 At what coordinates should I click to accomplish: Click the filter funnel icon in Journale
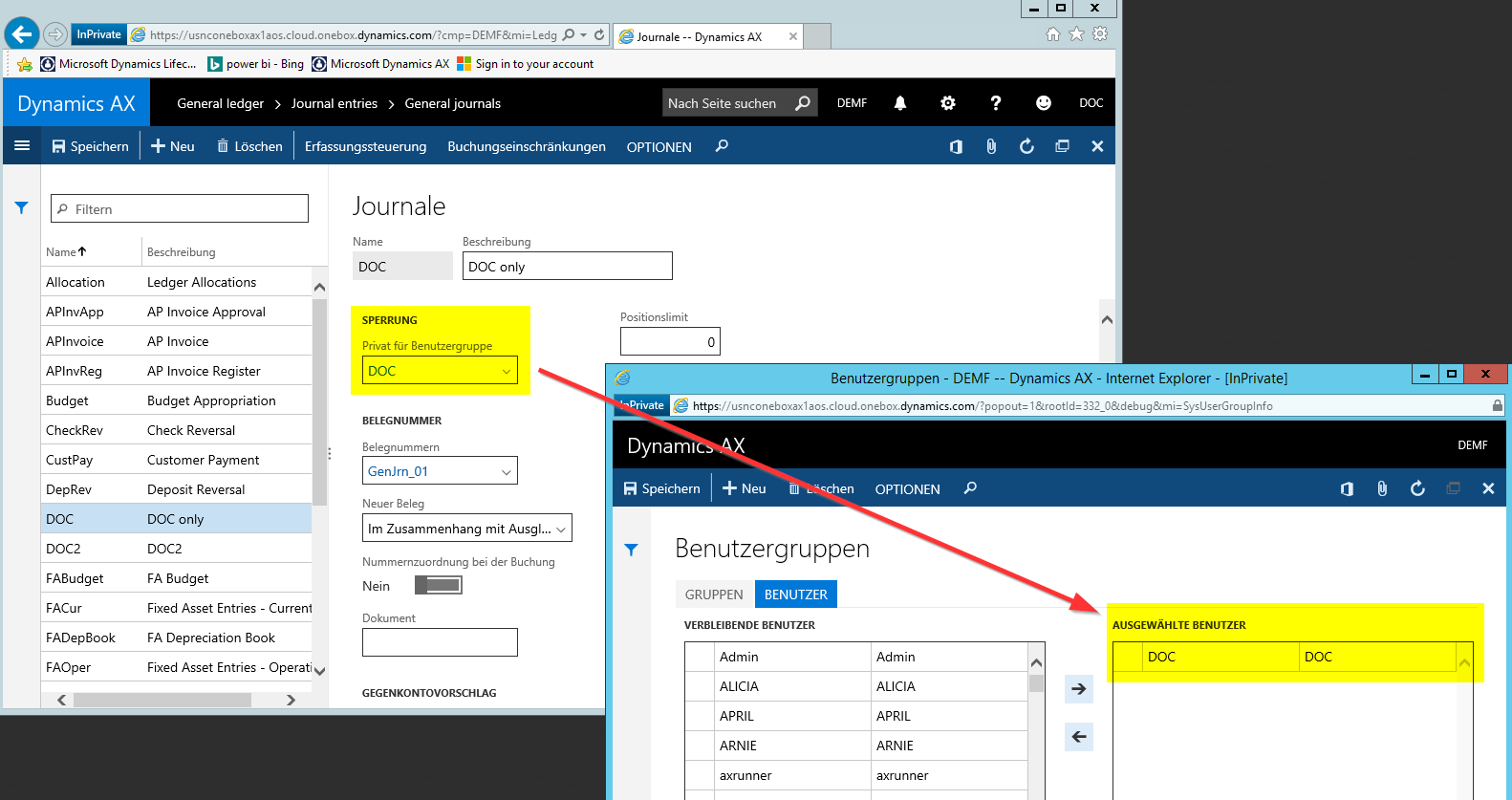pos(21,207)
